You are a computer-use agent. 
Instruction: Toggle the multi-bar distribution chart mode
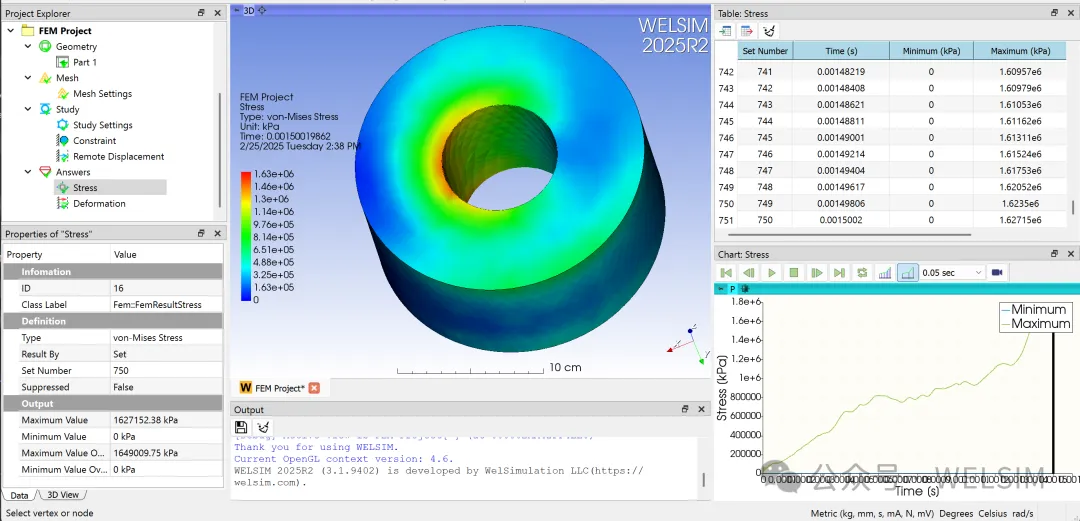tap(885, 273)
